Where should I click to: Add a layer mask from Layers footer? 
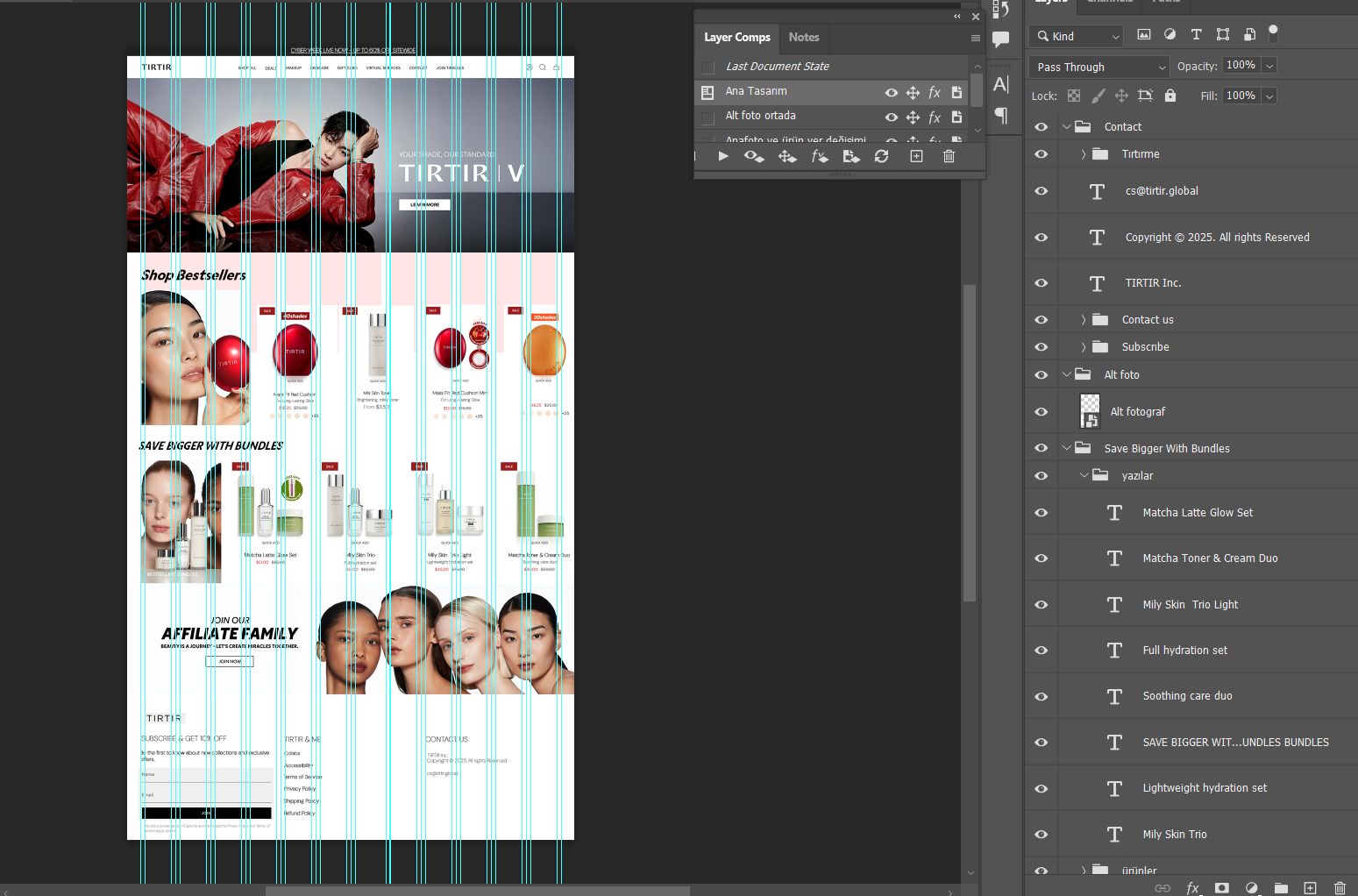[1221, 888]
